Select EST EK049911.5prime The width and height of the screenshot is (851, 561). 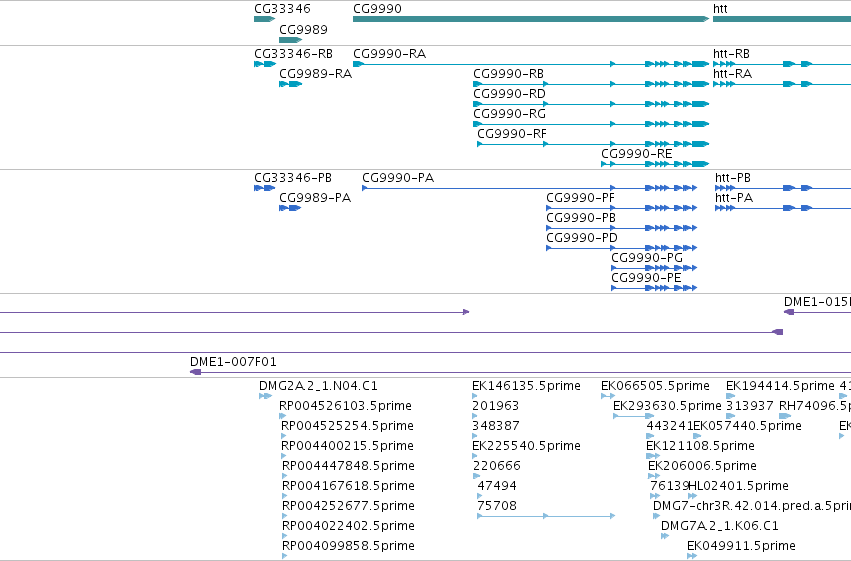tap(692, 556)
